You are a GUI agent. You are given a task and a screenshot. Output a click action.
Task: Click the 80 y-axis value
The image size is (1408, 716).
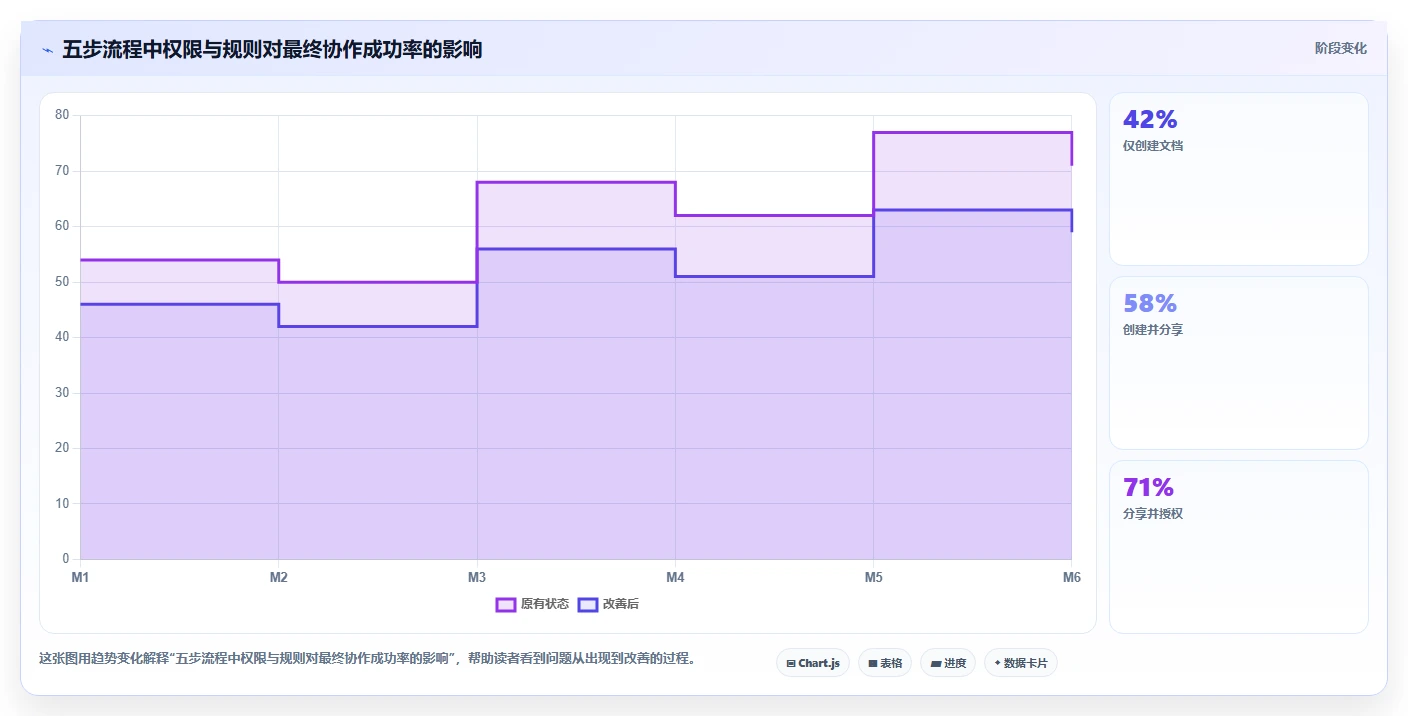click(x=62, y=115)
